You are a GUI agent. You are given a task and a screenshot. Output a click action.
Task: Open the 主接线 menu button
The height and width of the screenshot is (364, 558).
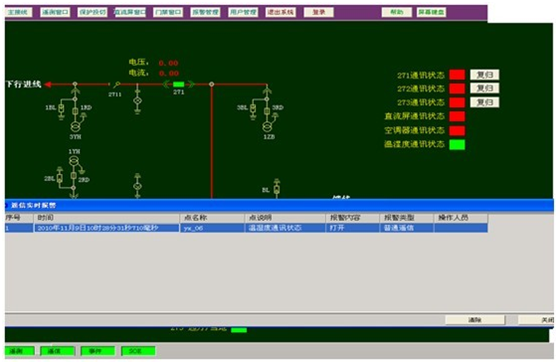tap(18, 12)
